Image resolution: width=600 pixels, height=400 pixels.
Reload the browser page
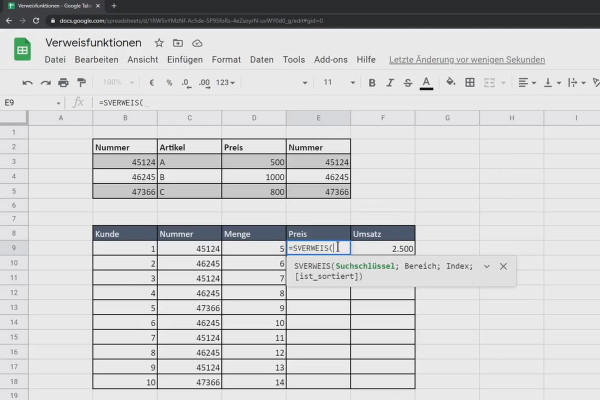click(x=36, y=21)
